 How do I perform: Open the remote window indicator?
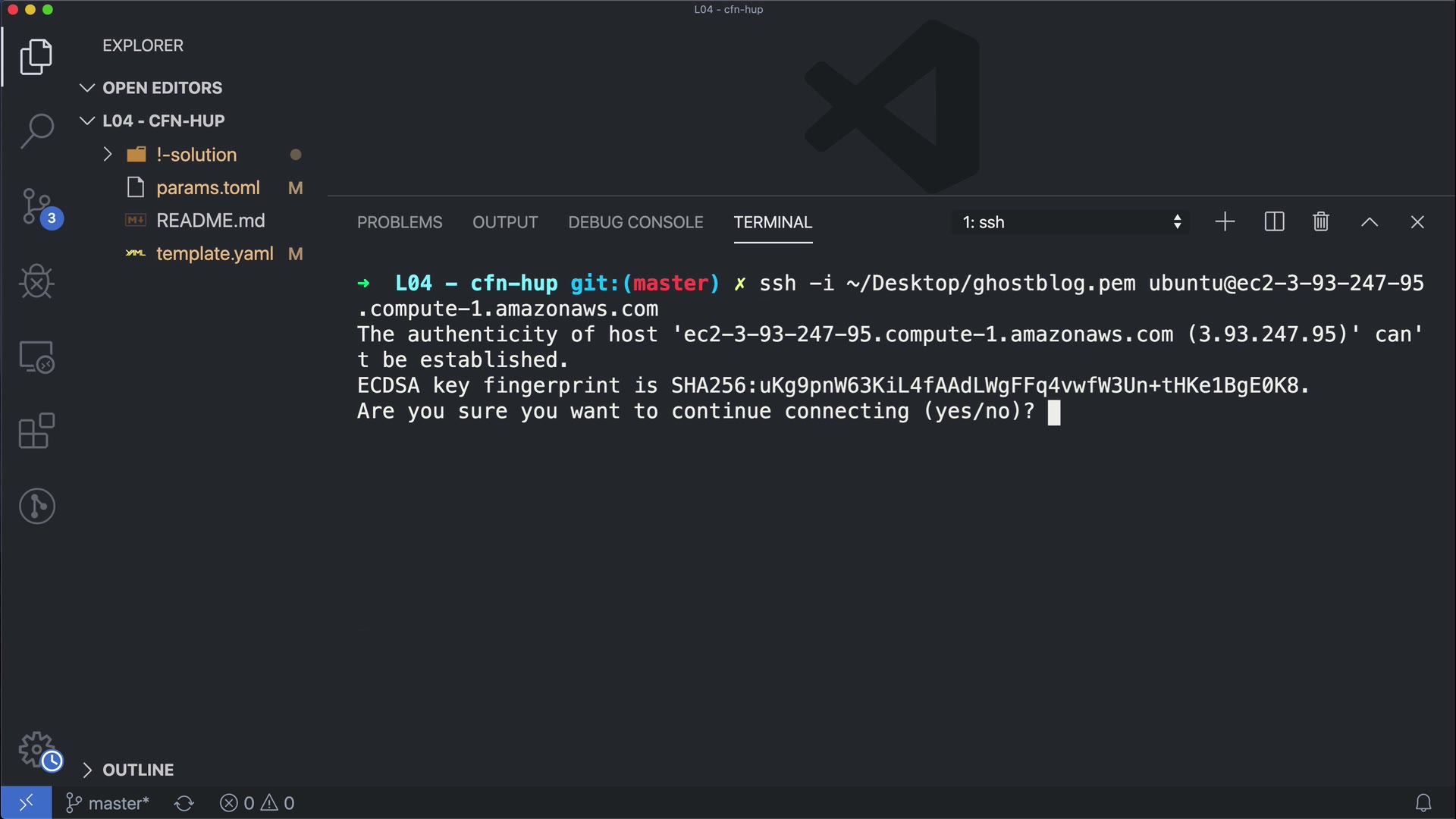click(x=26, y=803)
